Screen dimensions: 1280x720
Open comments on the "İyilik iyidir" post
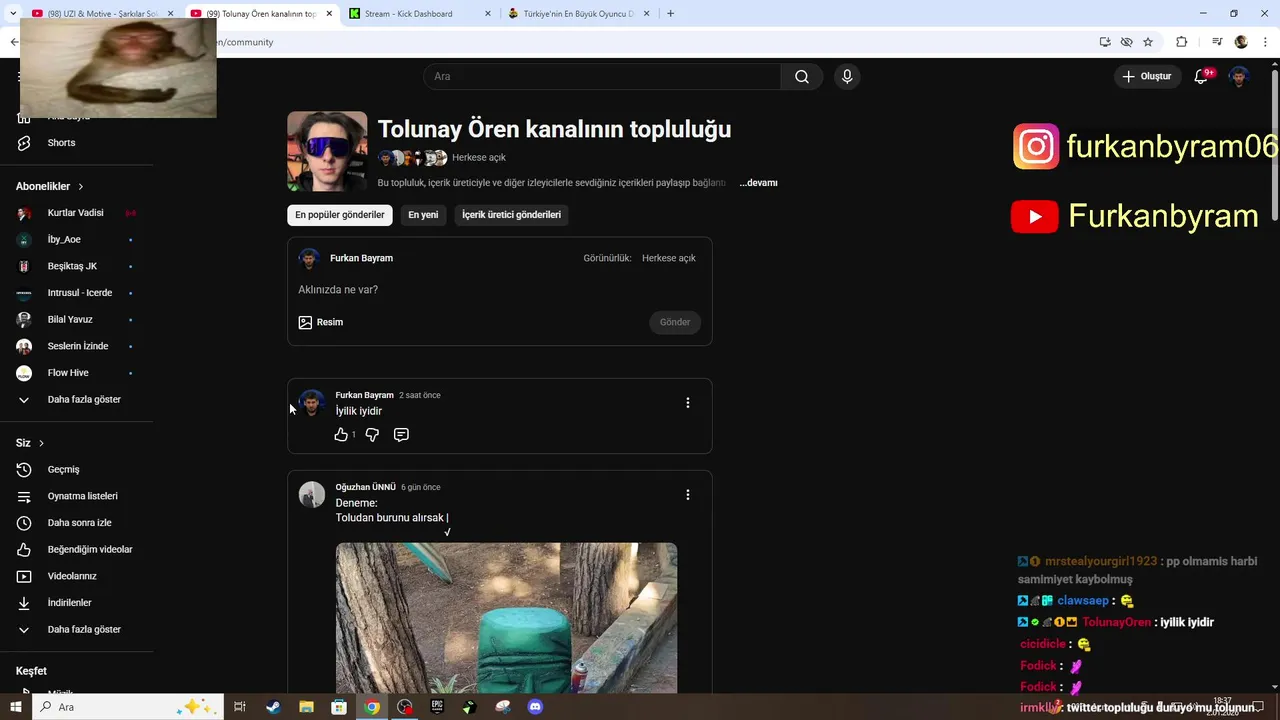401,435
